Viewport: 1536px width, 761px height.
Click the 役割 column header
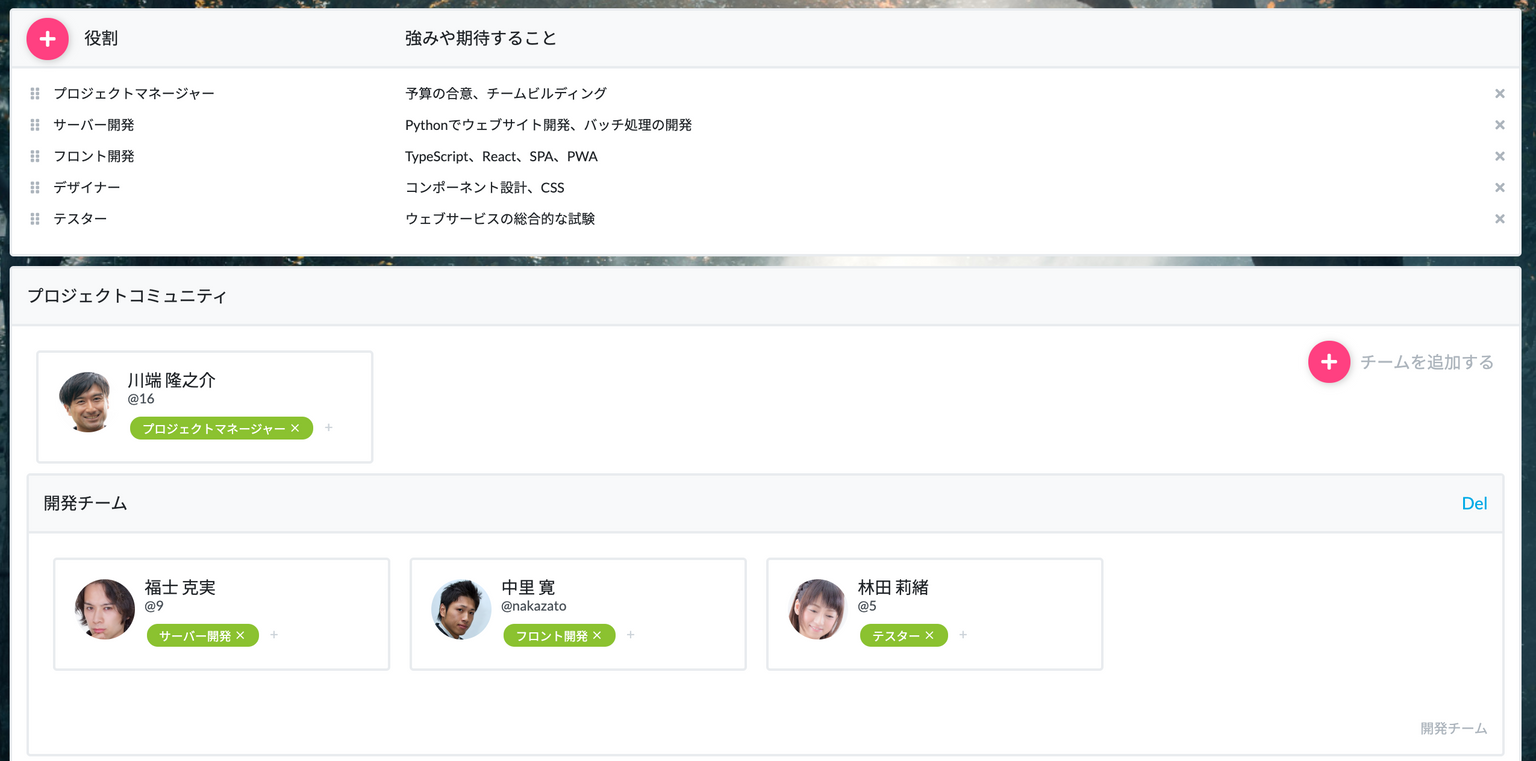(x=101, y=39)
